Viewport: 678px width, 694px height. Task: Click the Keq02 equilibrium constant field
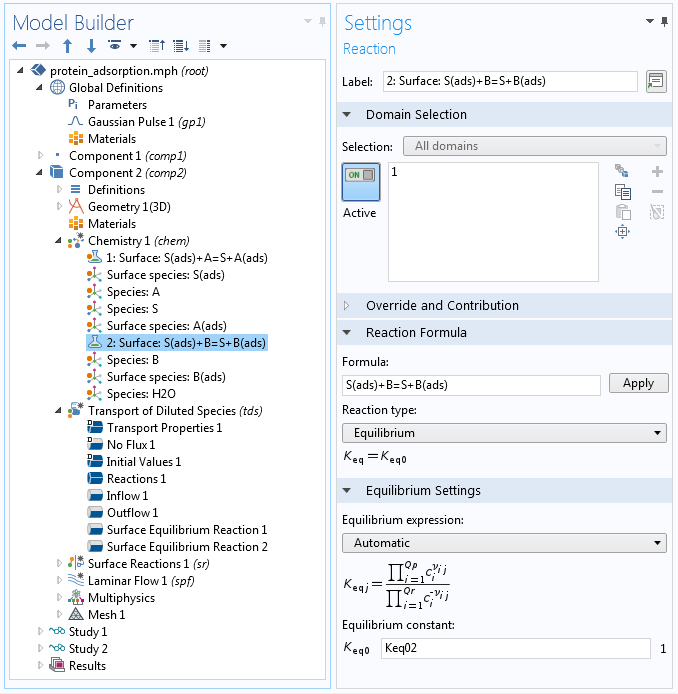[x=516, y=648]
